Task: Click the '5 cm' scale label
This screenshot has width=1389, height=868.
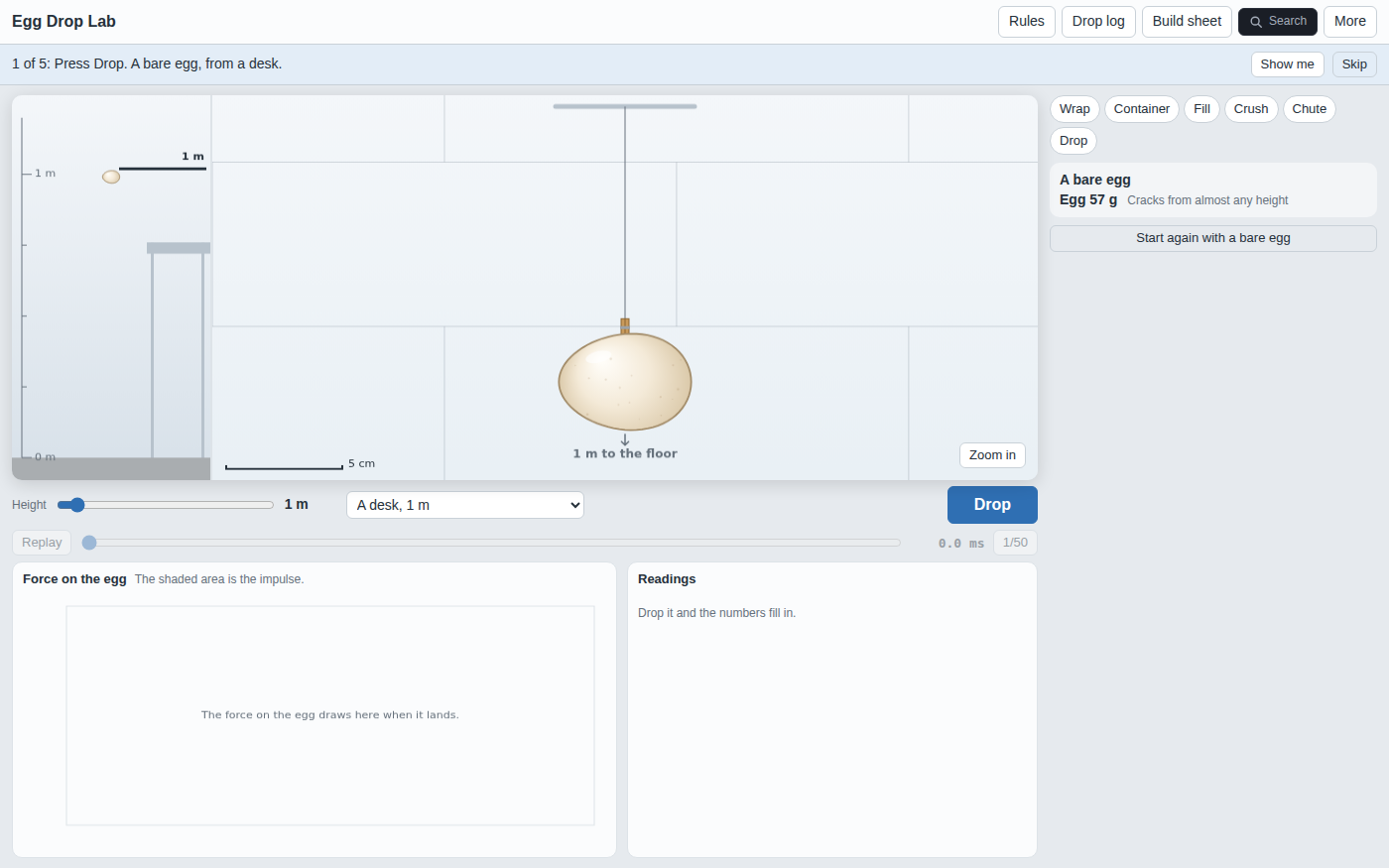Action: (x=361, y=463)
